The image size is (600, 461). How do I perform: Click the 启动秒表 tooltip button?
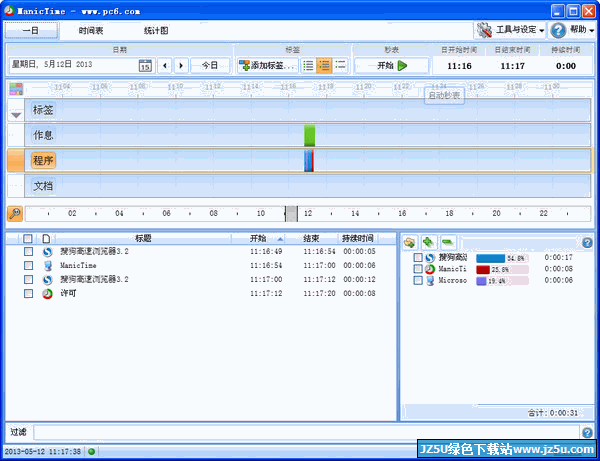tap(444, 95)
